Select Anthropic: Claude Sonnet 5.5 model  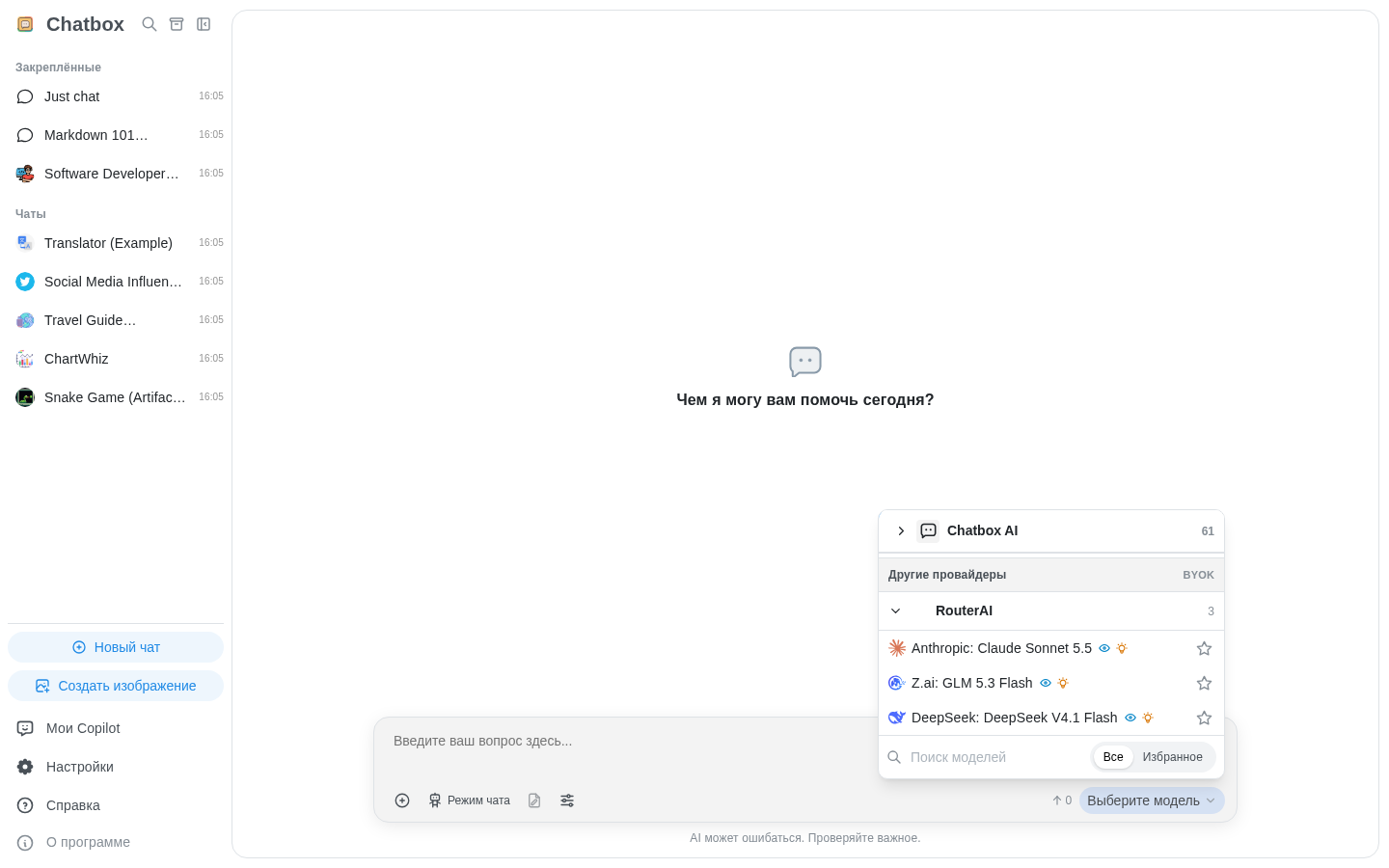[1051, 648]
